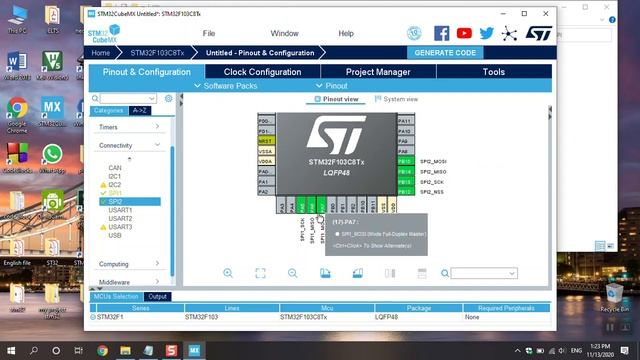
Task: Switch to Project Manager tab
Action: pos(378,72)
